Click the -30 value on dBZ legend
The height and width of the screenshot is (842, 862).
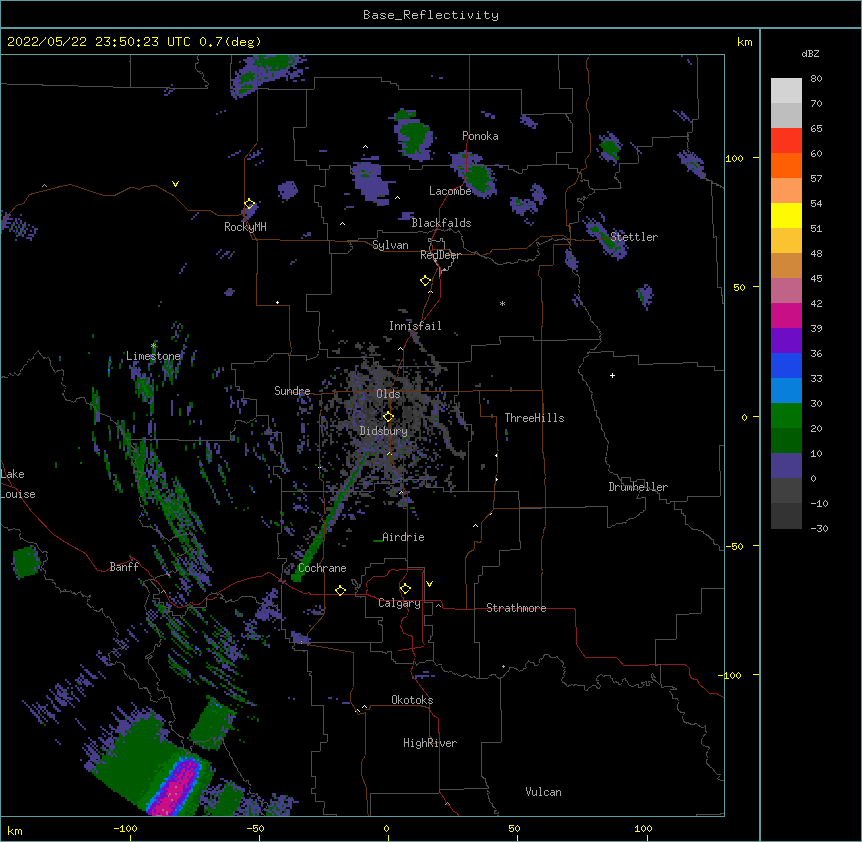coord(819,528)
